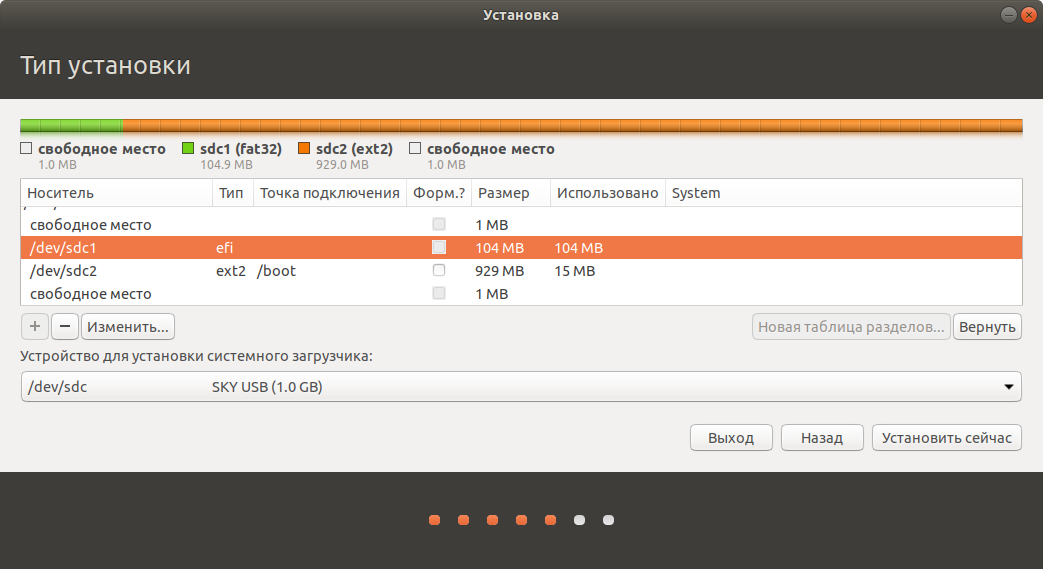
Task: Click Установить сейчас to install now
Action: coord(946,438)
